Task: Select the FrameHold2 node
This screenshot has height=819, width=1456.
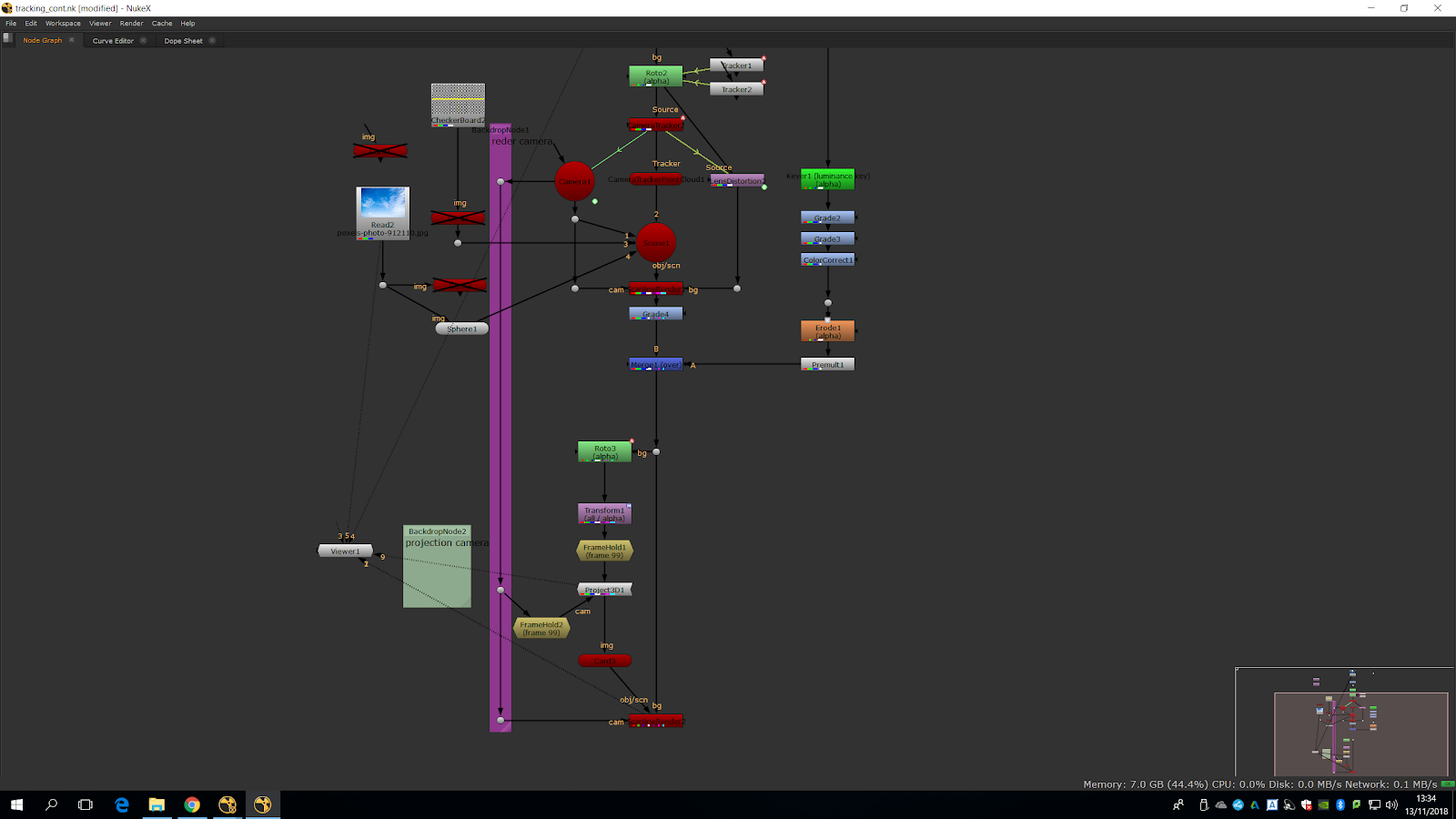Action: click(x=541, y=628)
